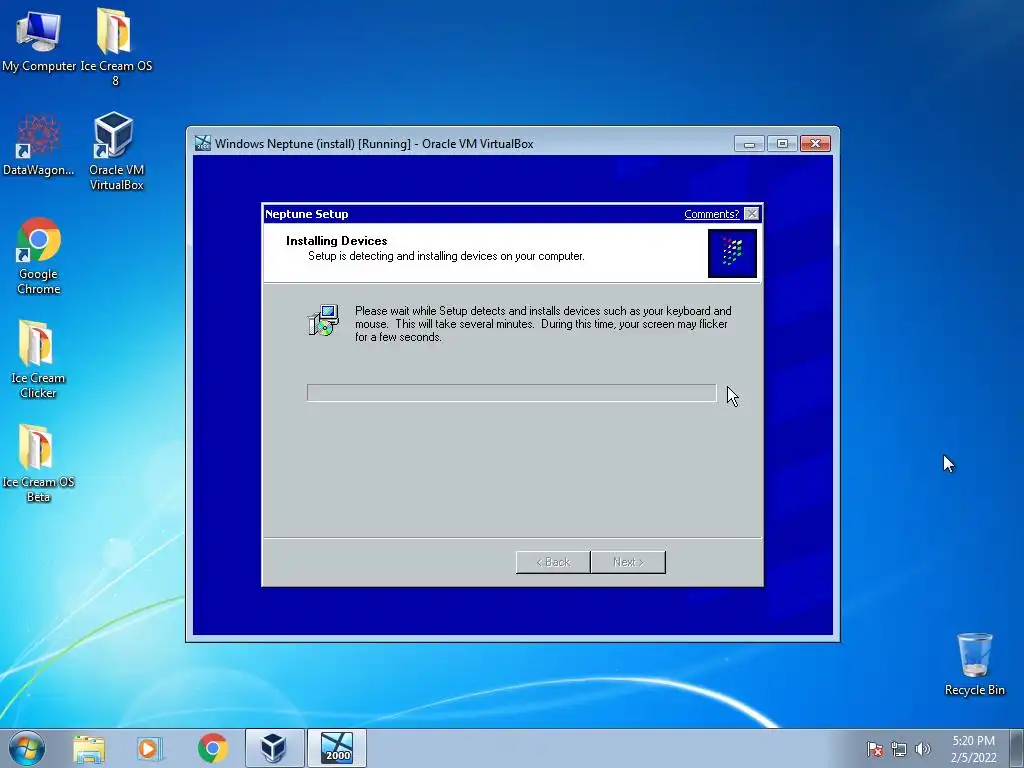The width and height of the screenshot is (1024, 768).
Task: Close the Neptune Setup dialog
Action: point(752,214)
